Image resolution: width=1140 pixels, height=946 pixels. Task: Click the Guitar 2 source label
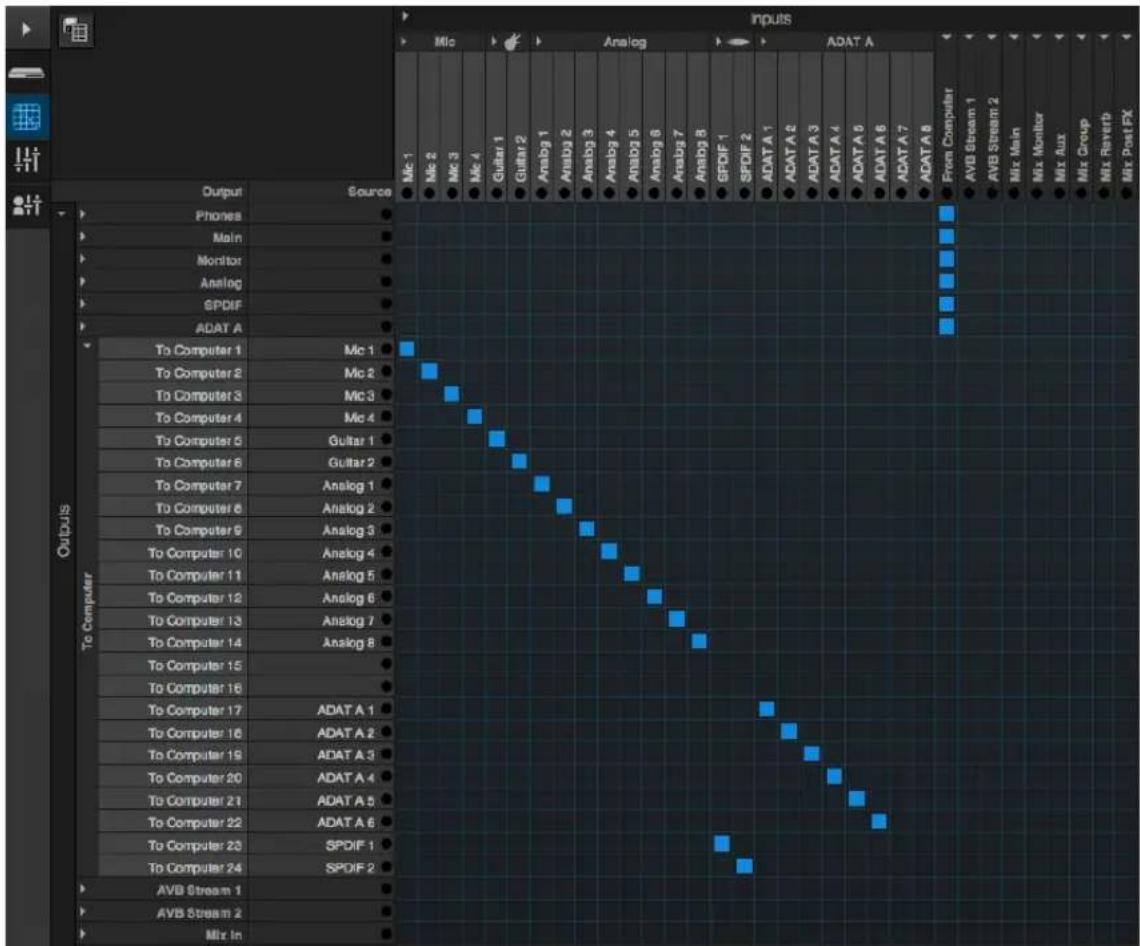pos(351,462)
